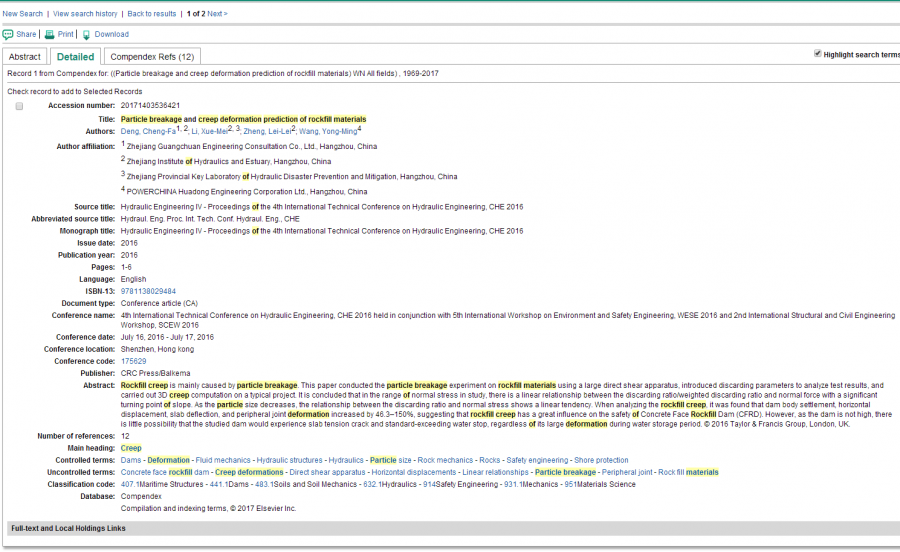Viewport: 900px width, 552px height.
Task: Open author Zheng, Lei-Lei
Action: (267, 131)
